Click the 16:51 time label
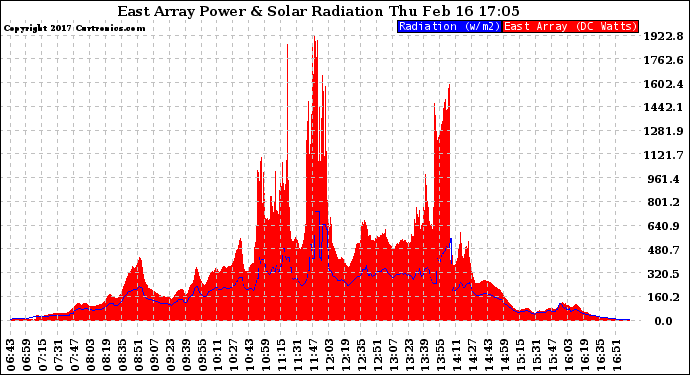 coord(617,355)
